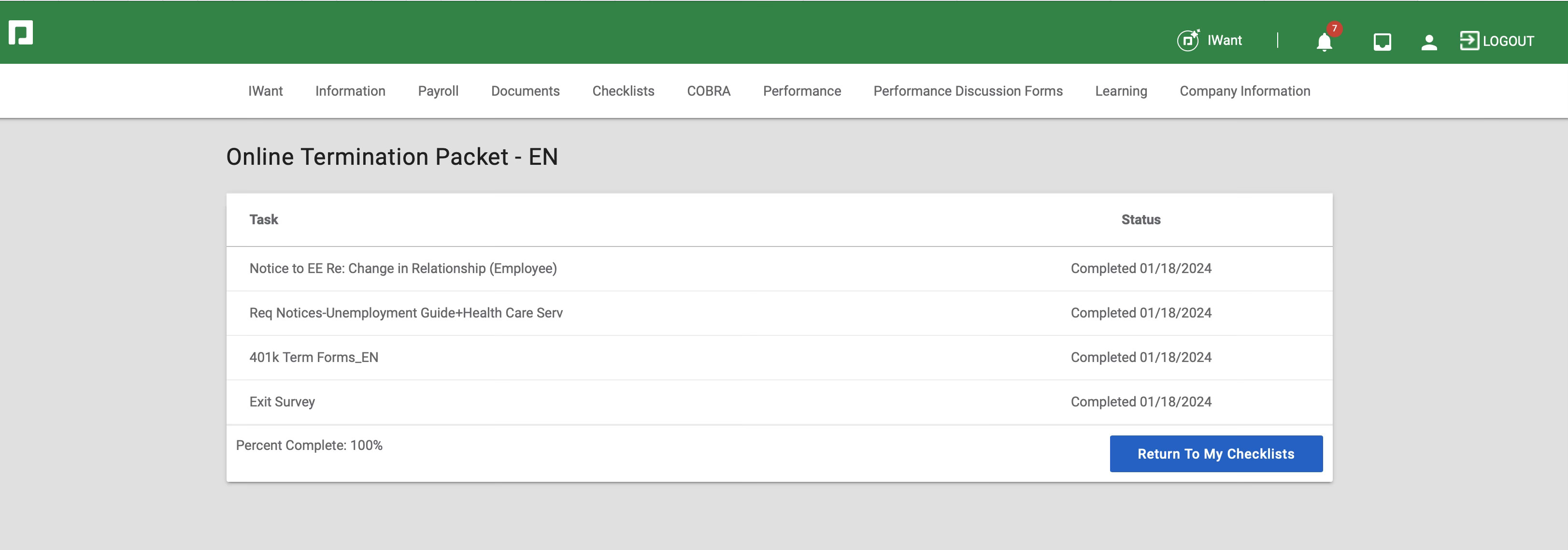
Task: Click the Paycom logo icon
Action: point(21,32)
